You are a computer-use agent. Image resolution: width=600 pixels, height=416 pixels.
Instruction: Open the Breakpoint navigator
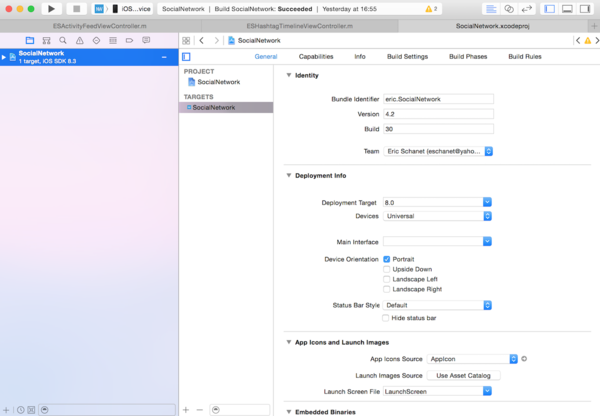[x=129, y=40]
